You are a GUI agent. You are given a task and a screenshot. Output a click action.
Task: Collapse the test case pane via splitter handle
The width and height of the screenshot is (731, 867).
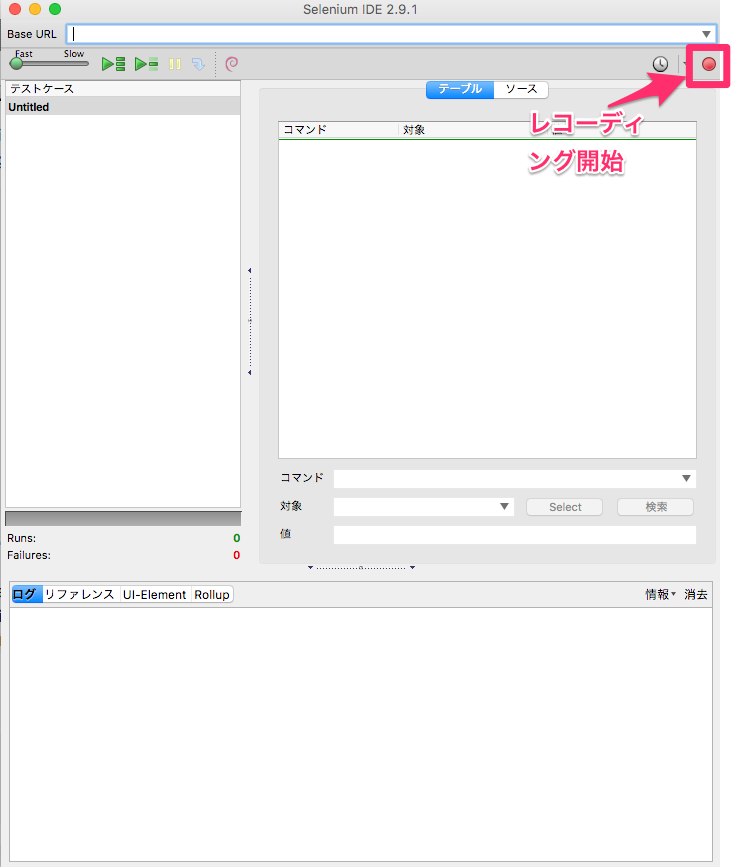(250, 321)
